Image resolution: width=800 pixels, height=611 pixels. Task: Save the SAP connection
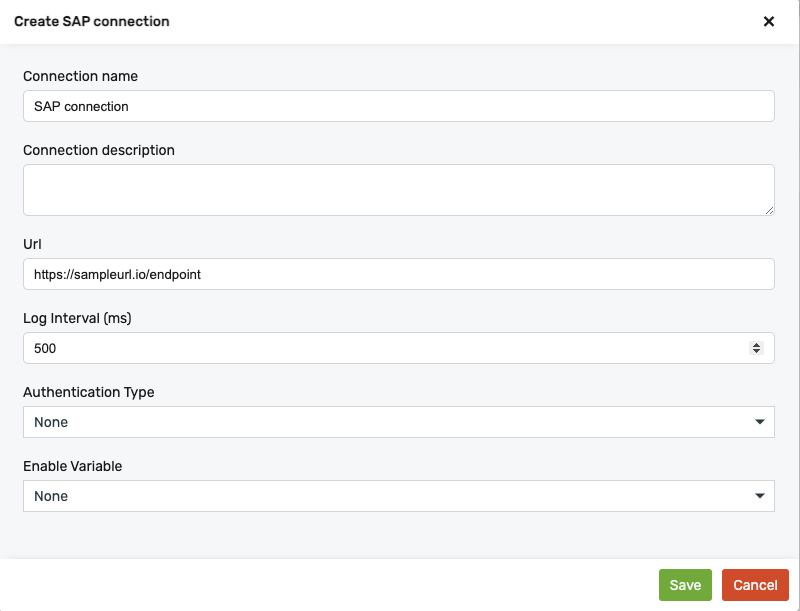(685, 585)
